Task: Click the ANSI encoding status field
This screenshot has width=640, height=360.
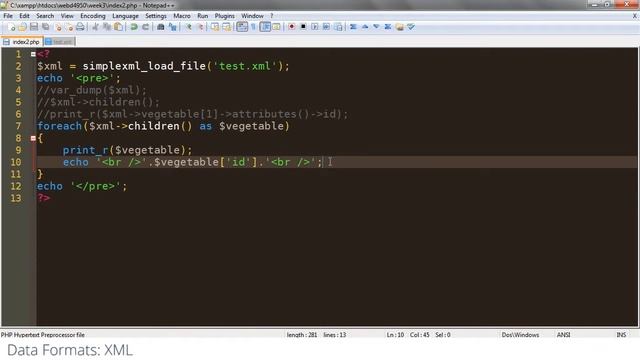Action: (564, 335)
